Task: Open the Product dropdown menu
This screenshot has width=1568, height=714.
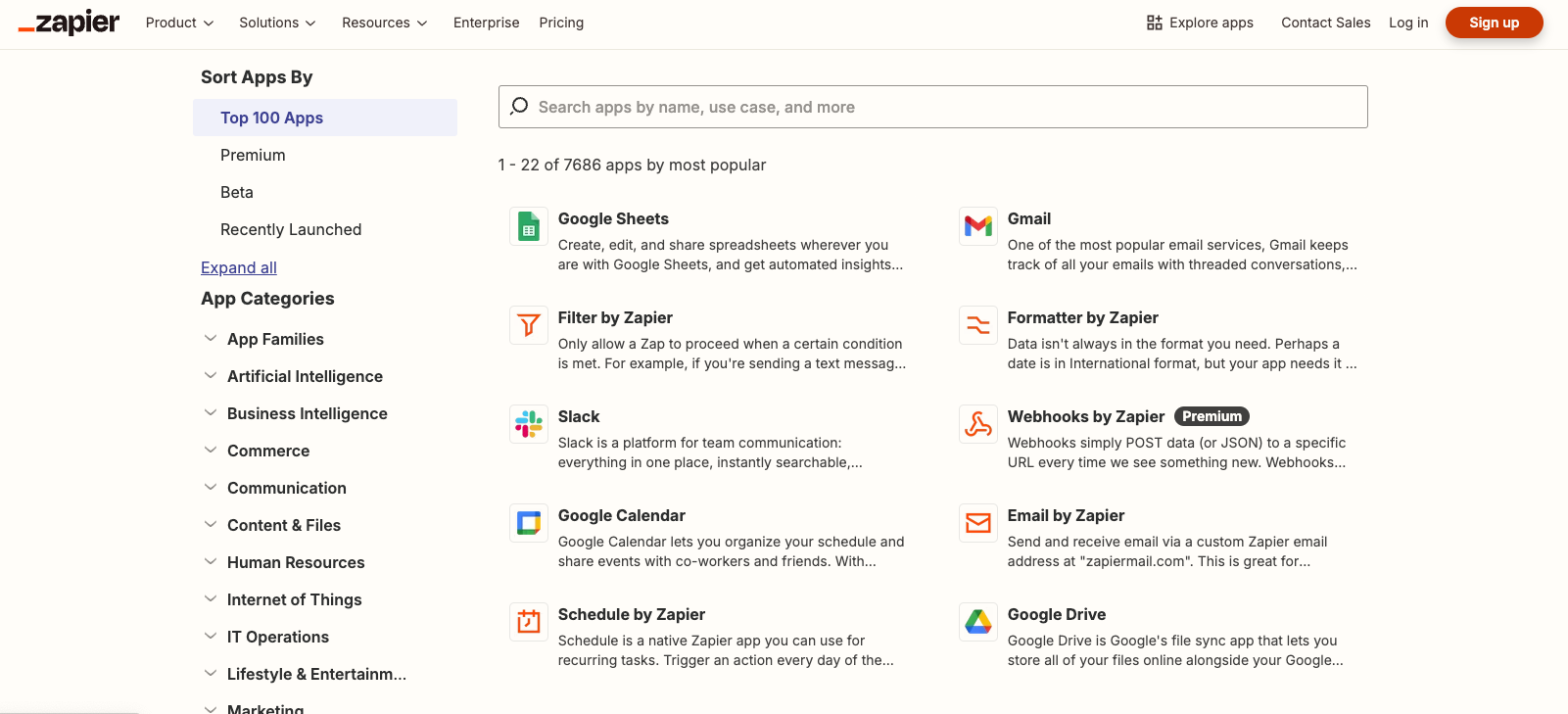Action: pyautogui.click(x=180, y=23)
